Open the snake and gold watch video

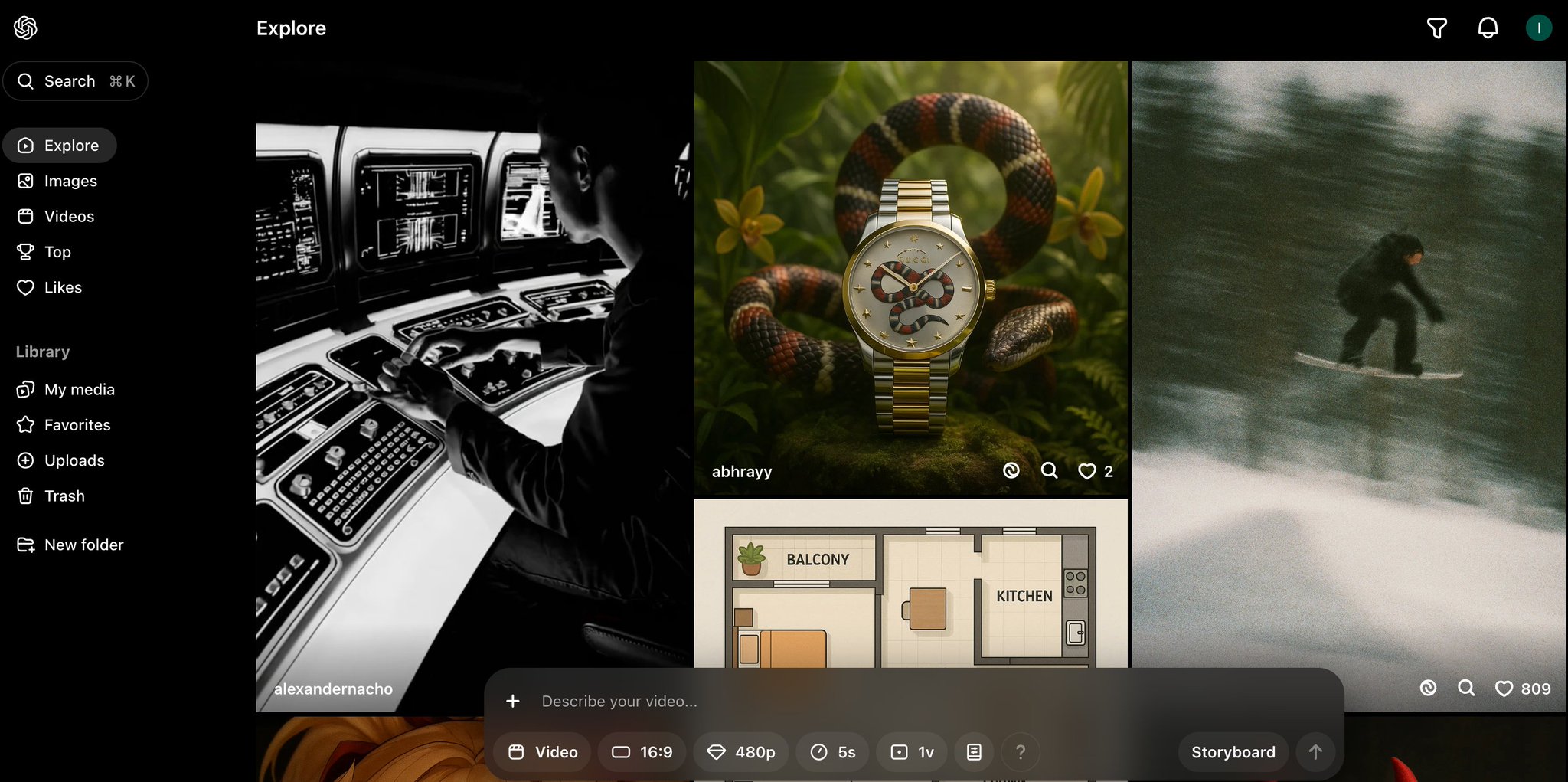coord(911,278)
